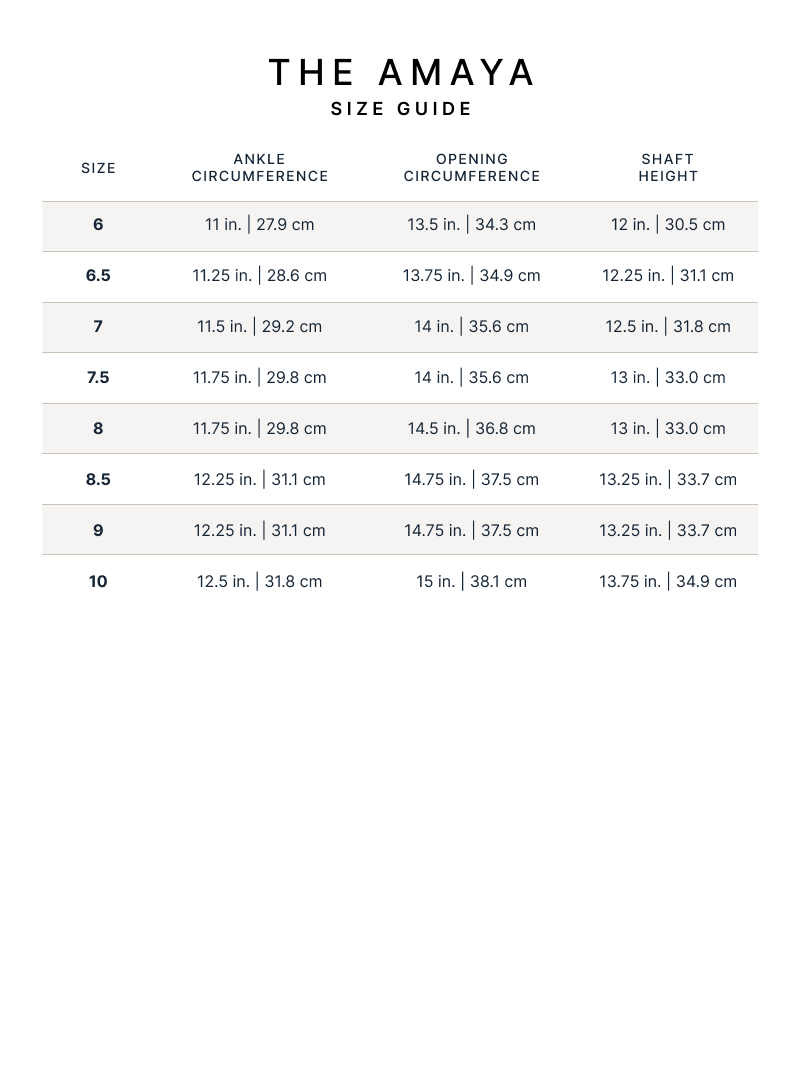
Task: Select size 10 row label
Action: (98, 582)
